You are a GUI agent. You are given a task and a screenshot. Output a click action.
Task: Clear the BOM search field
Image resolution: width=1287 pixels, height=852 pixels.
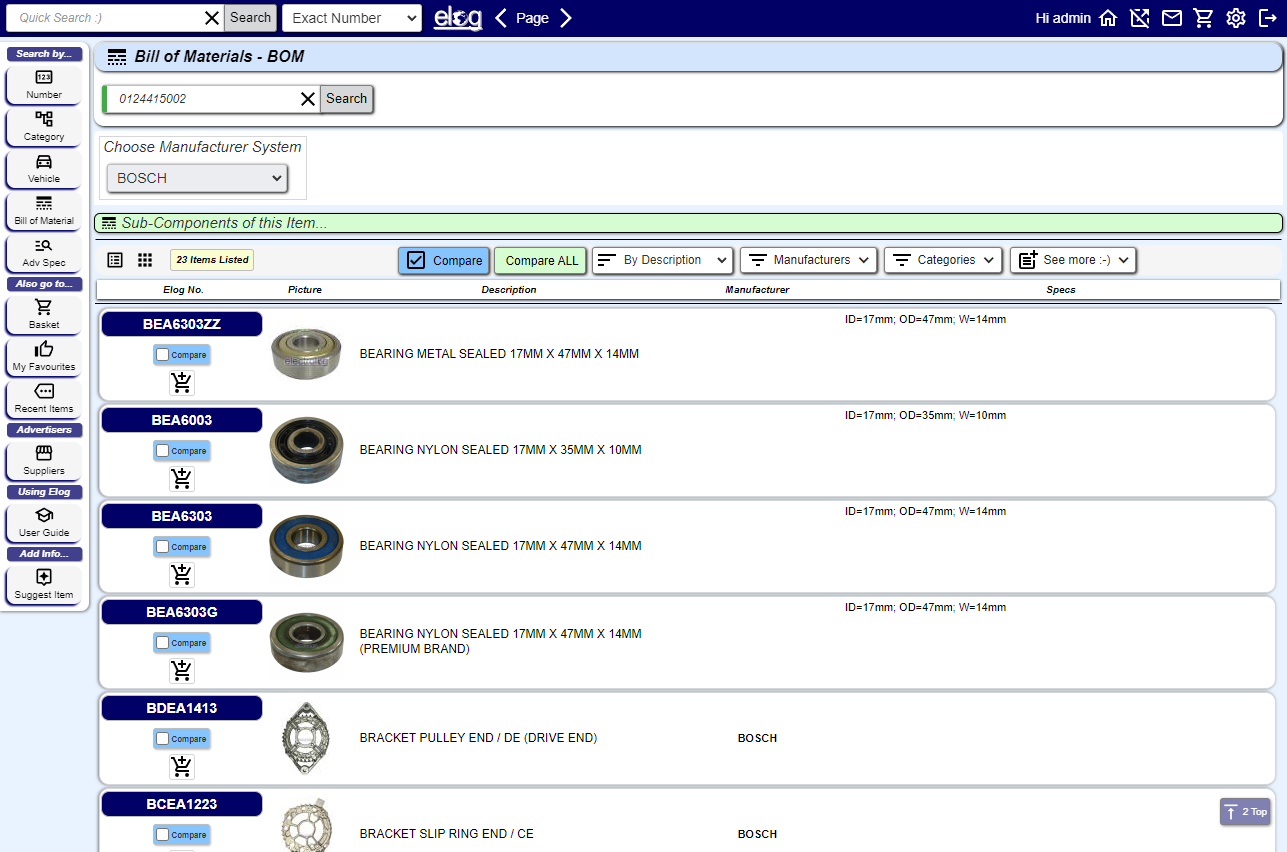coord(307,99)
